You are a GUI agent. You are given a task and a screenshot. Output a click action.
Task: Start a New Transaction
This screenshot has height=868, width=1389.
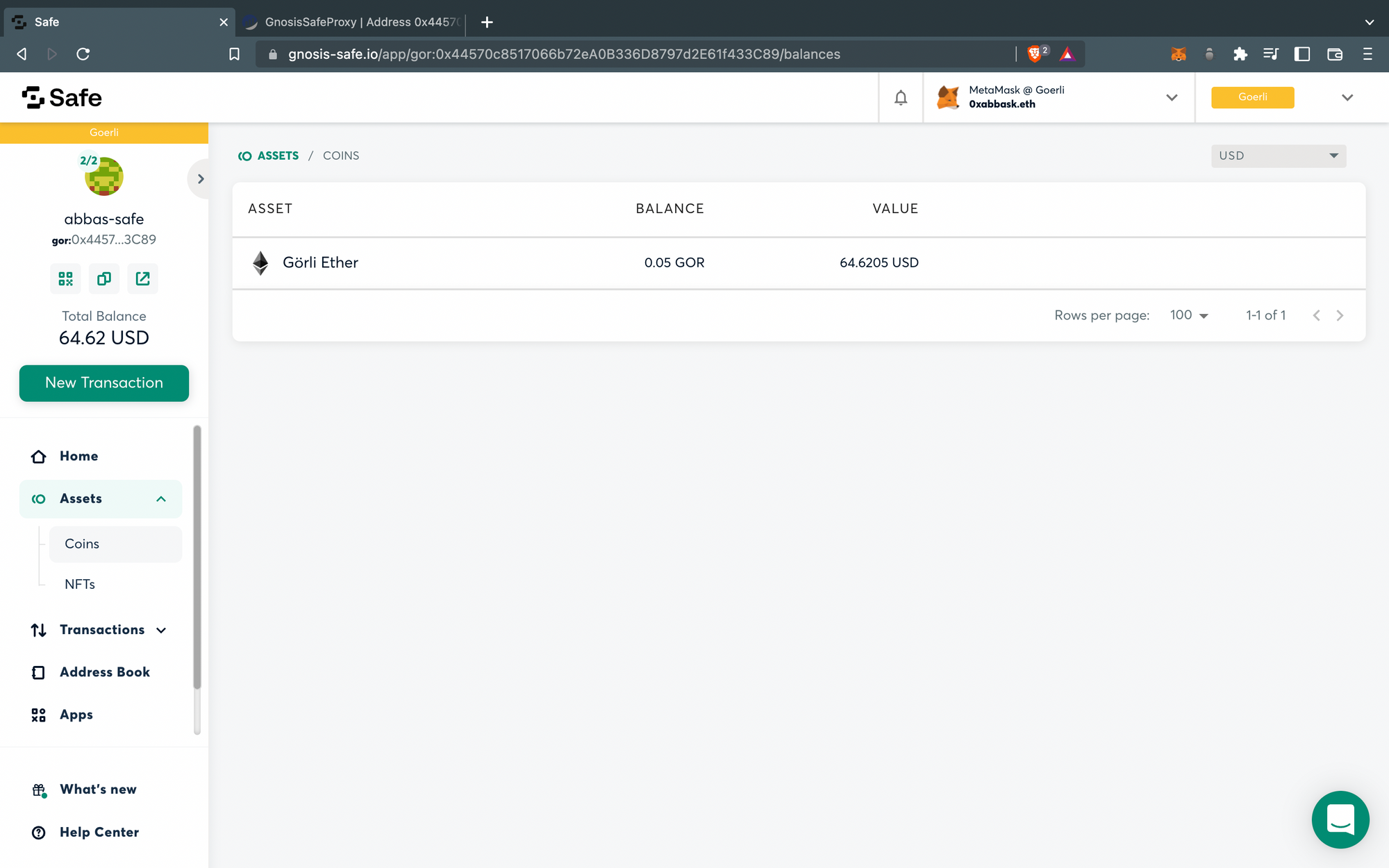103,383
